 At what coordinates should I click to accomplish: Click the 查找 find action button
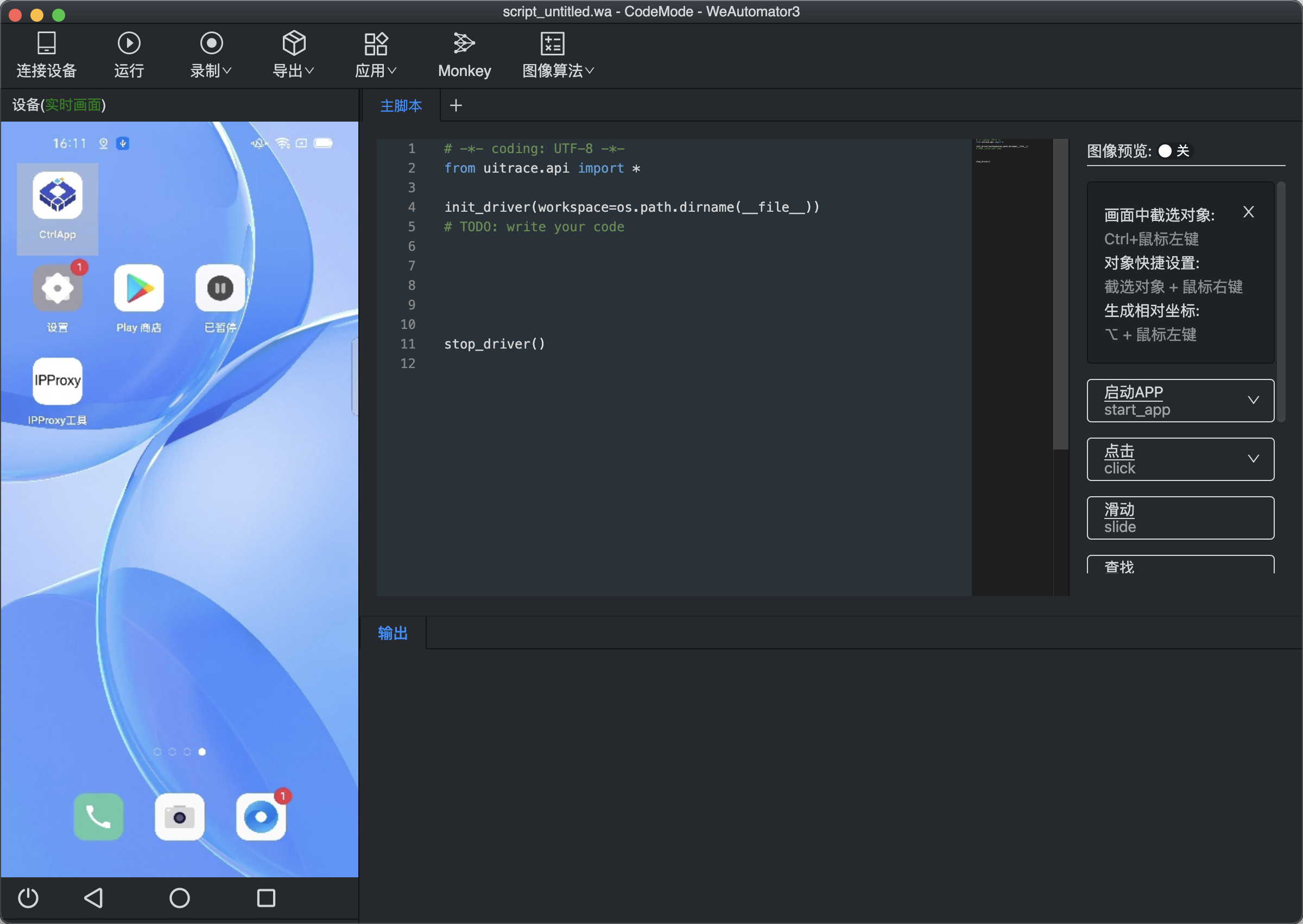click(x=1180, y=565)
